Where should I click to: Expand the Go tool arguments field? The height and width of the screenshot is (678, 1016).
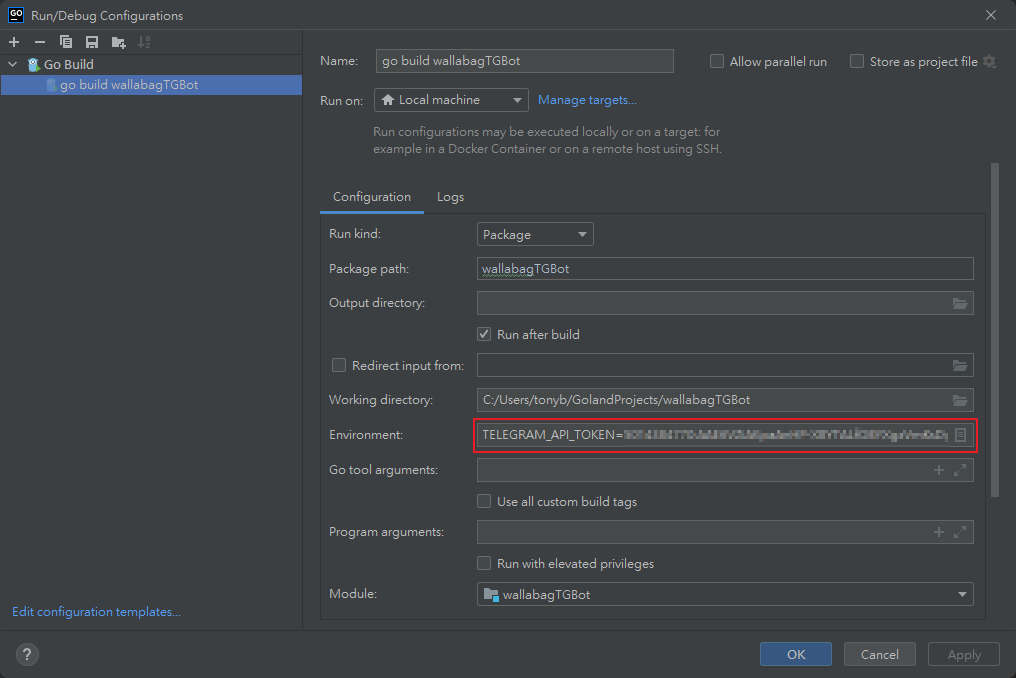coord(960,470)
